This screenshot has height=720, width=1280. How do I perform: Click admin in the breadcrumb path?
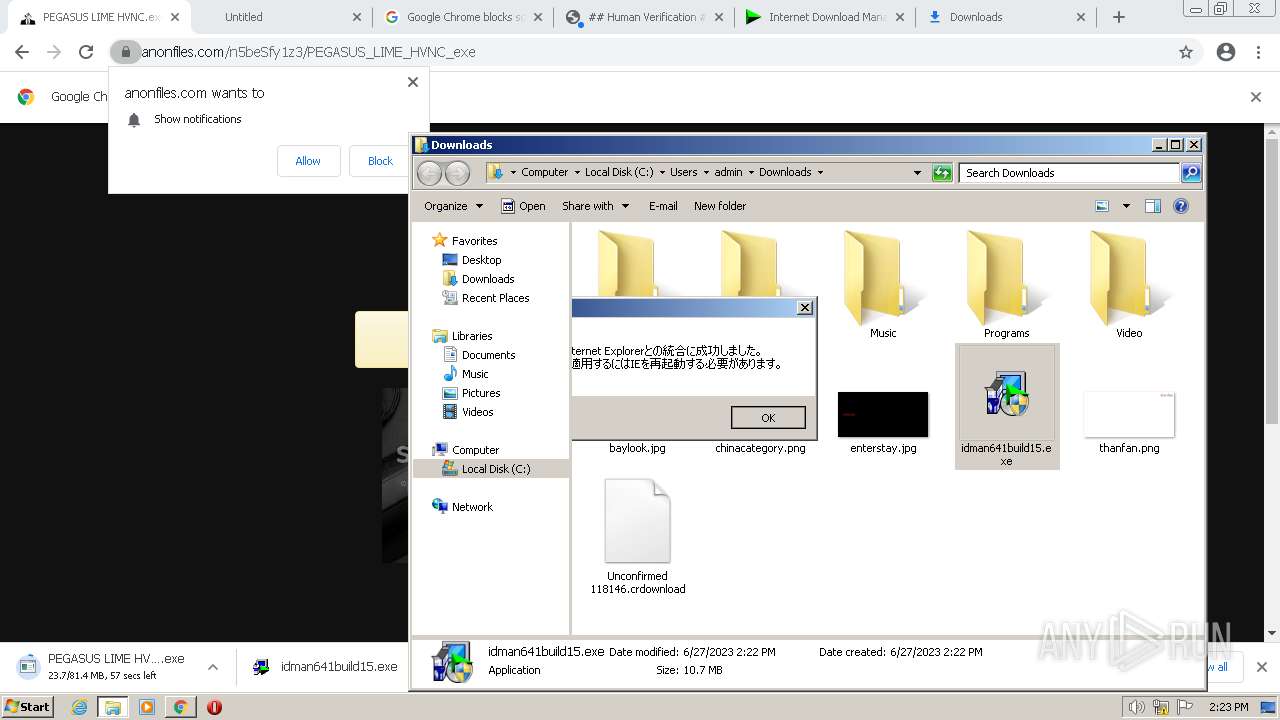[728, 172]
